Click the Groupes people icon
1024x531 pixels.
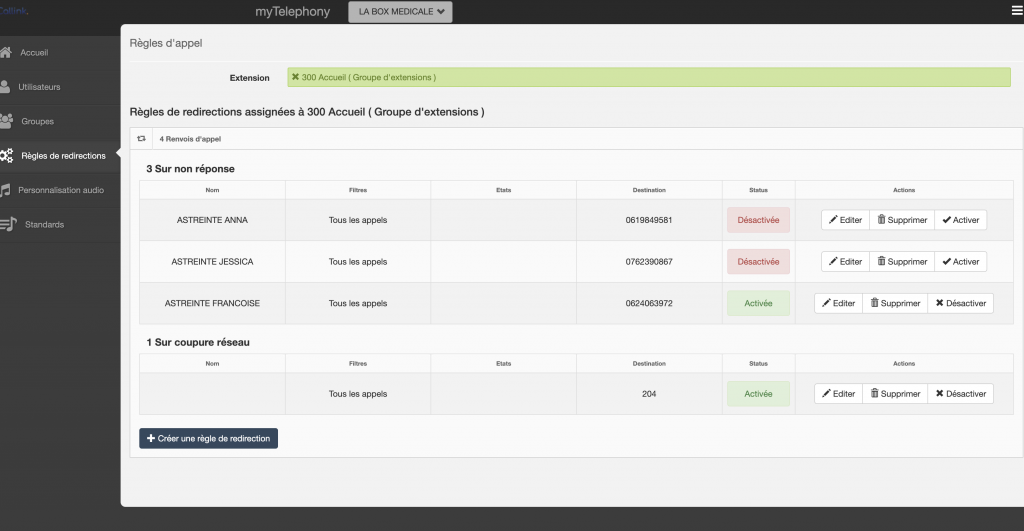pos(6,121)
